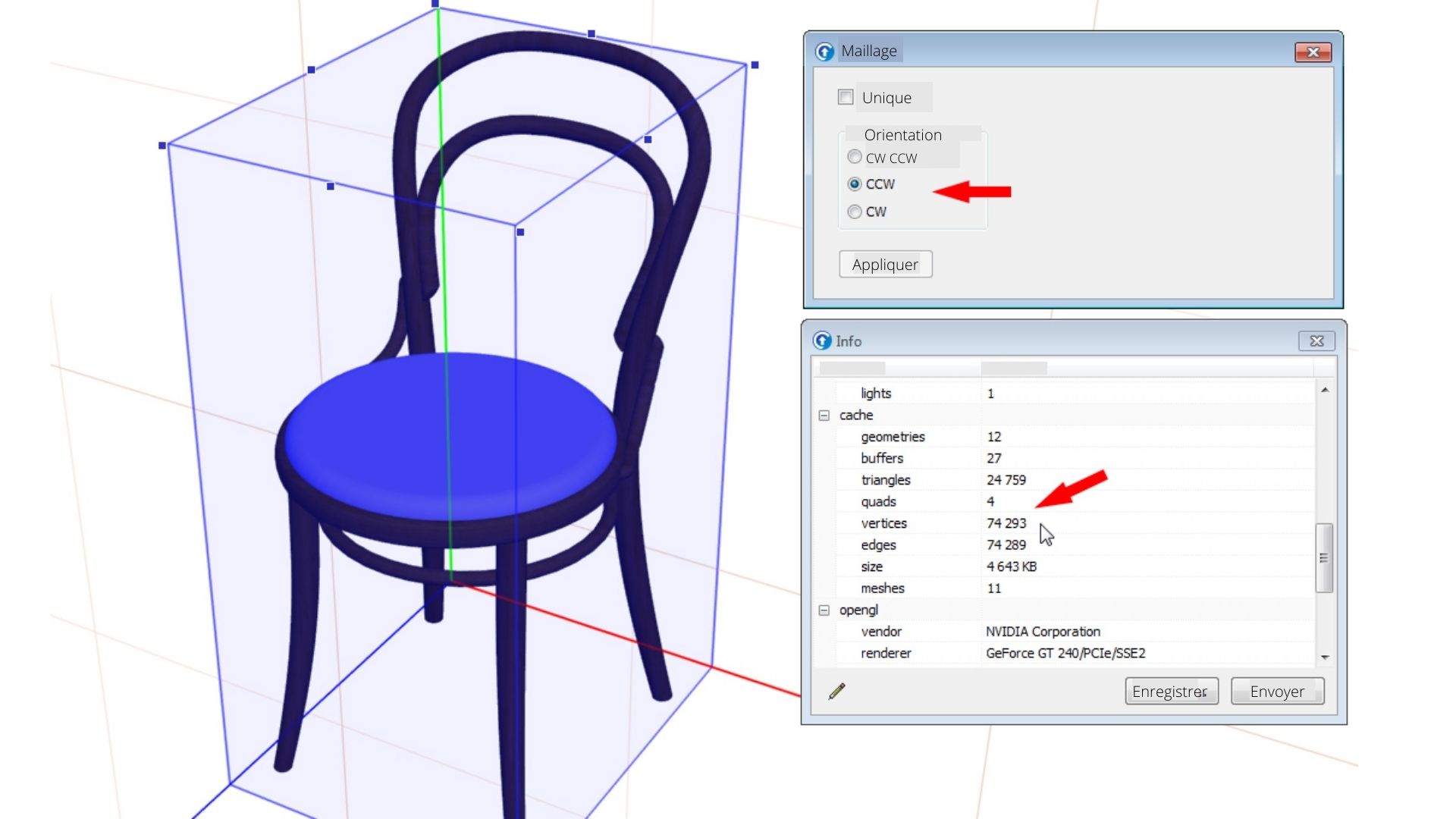This screenshot has width=1456, height=819.
Task: Click the scroll up arrow in Info list
Action: coord(1325,390)
